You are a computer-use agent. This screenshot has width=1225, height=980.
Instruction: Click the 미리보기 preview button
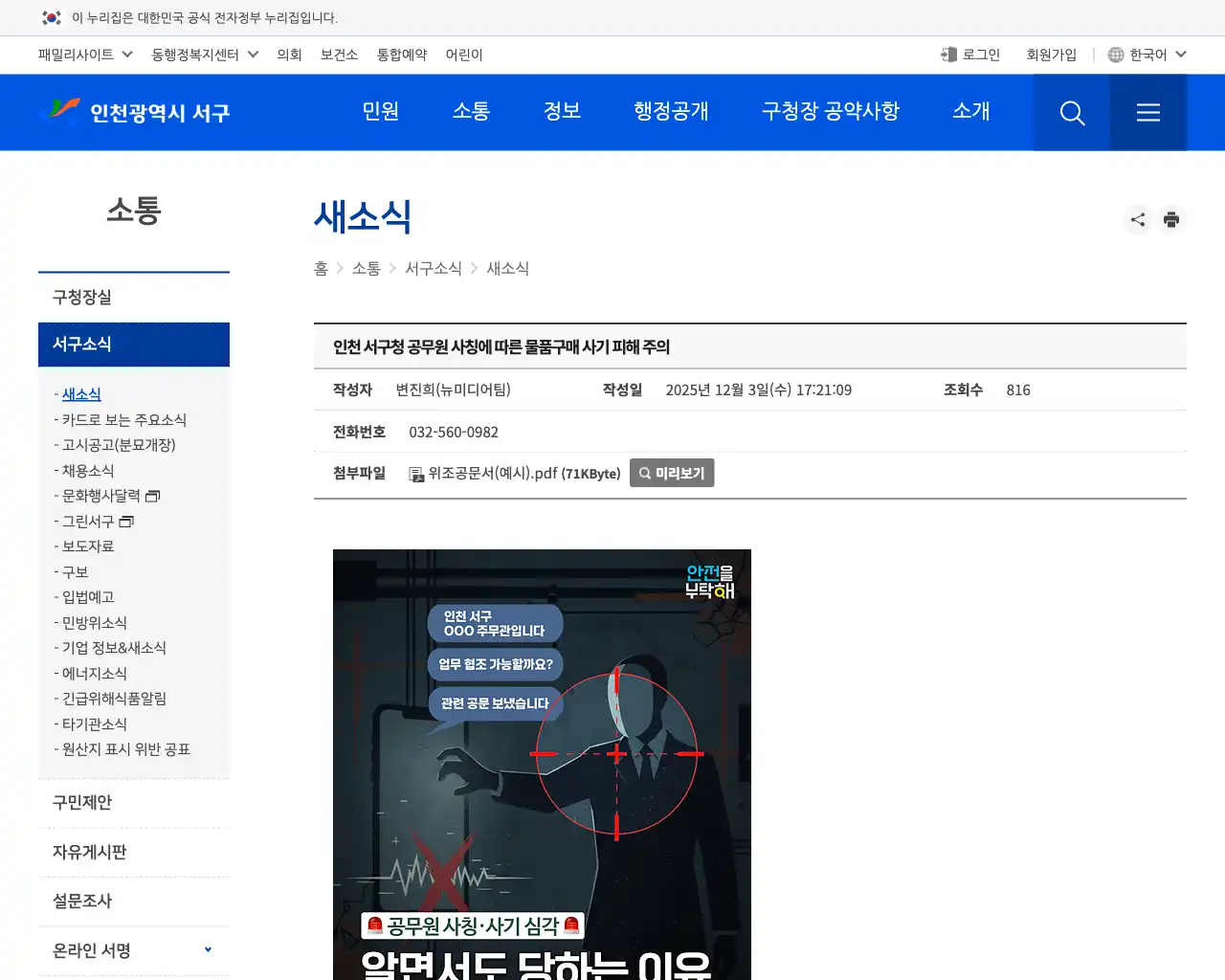(x=671, y=473)
